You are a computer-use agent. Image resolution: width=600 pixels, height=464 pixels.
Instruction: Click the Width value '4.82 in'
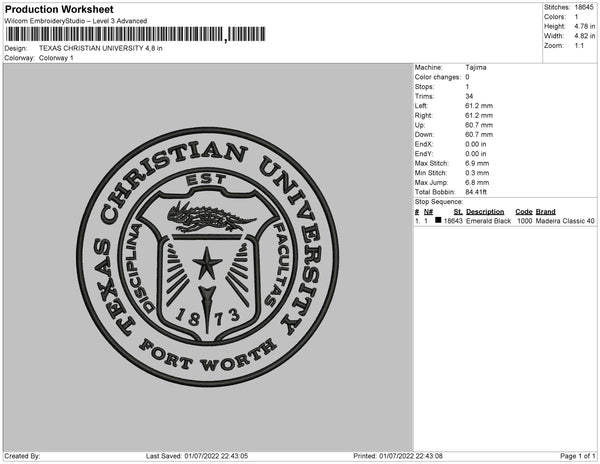click(x=585, y=36)
